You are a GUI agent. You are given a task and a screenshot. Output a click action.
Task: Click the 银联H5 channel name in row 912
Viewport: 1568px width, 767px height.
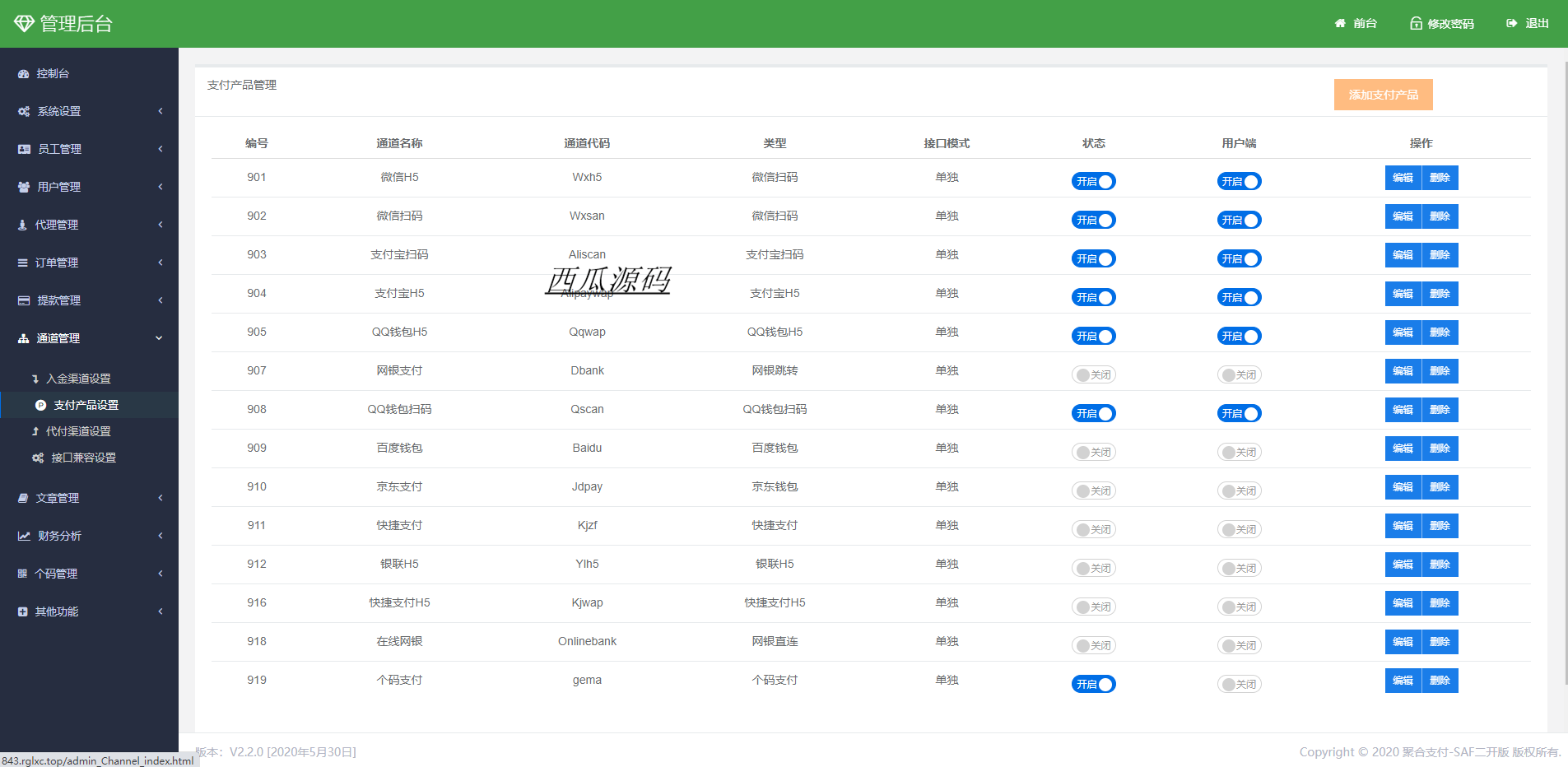pyautogui.click(x=399, y=564)
